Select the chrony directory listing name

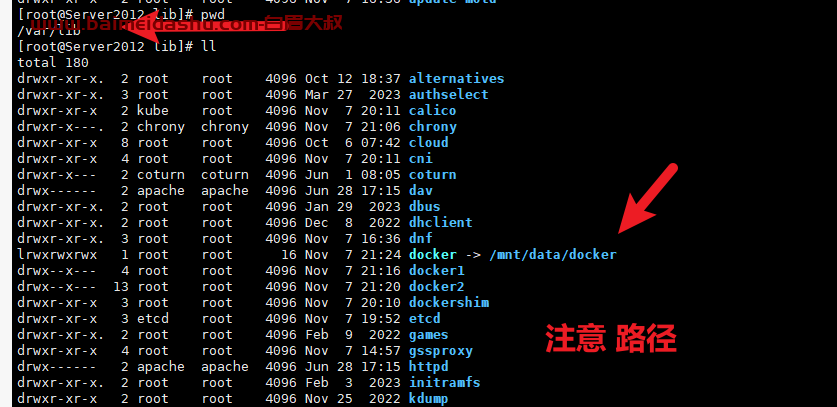tap(432, 127)
